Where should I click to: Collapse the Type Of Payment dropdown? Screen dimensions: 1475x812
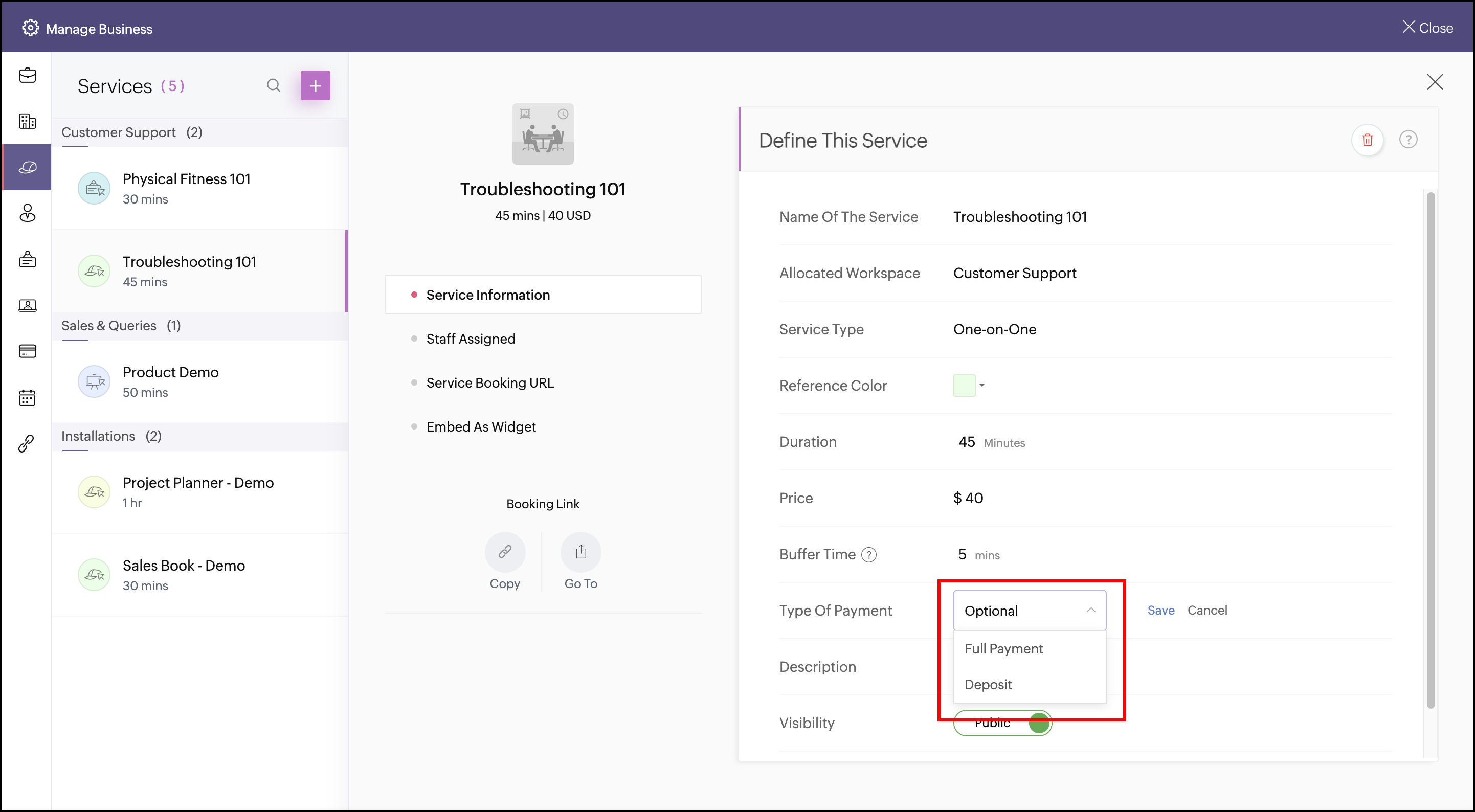[1090, 611]
